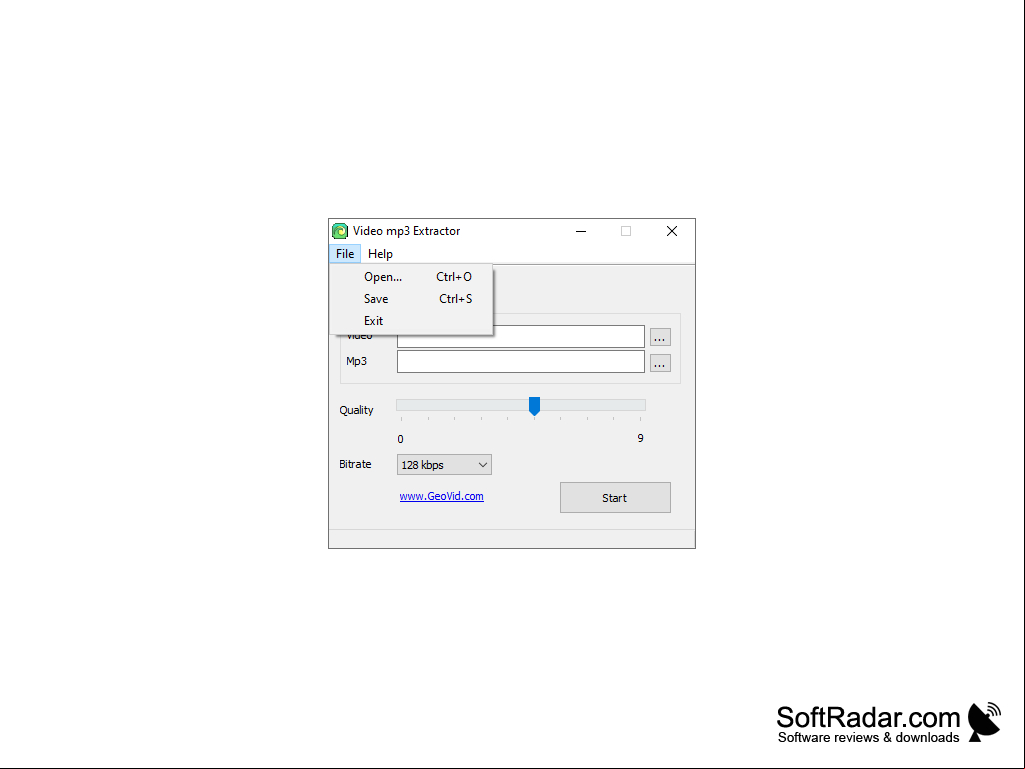Click the Mp3 label
Image resolution: width=1025 pixels, height=769 pixels.
(x=356, y=361)
